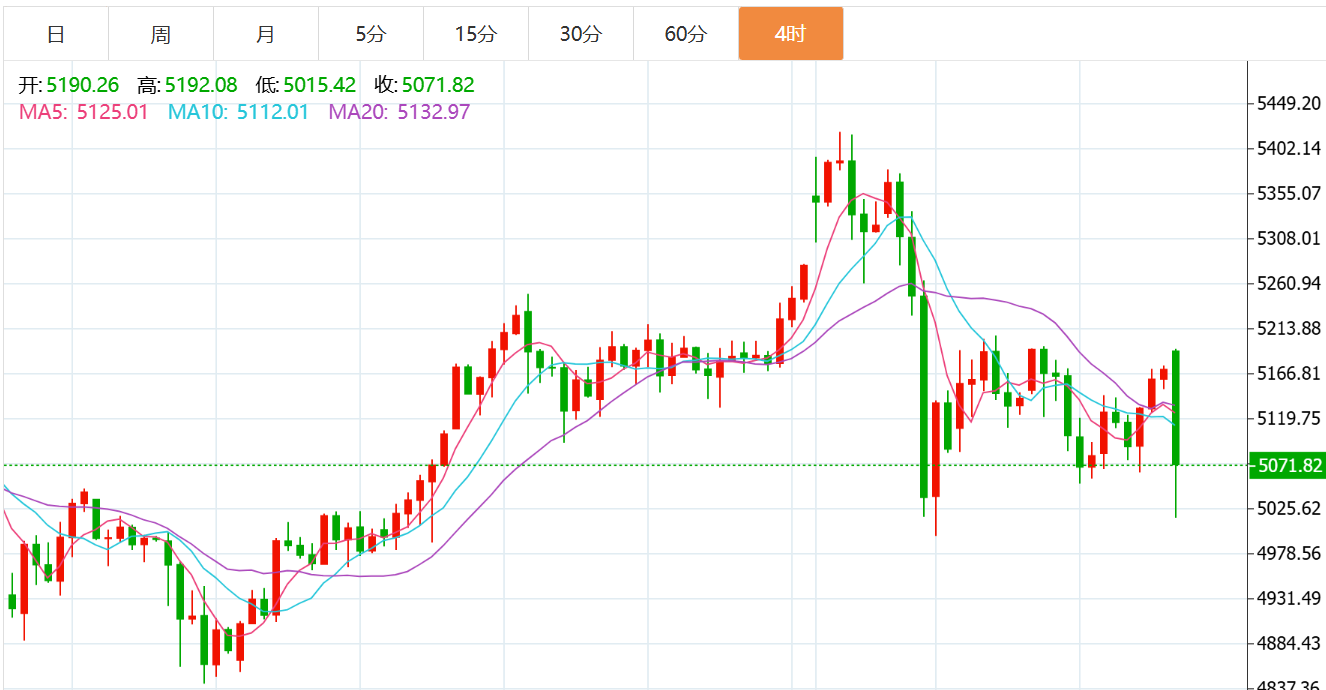The height and width of the screenshot is (690, 1326).
Task: Click the opening price 5190.26 value
Action: pos(83,86)
